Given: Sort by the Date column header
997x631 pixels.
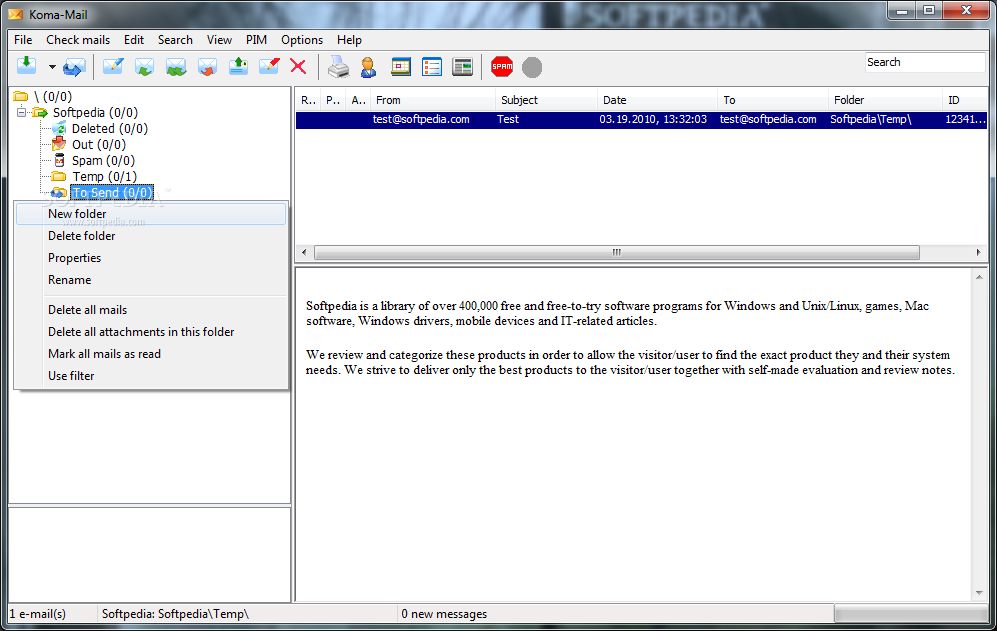Looking at the screenshot, I should [657, 100].
